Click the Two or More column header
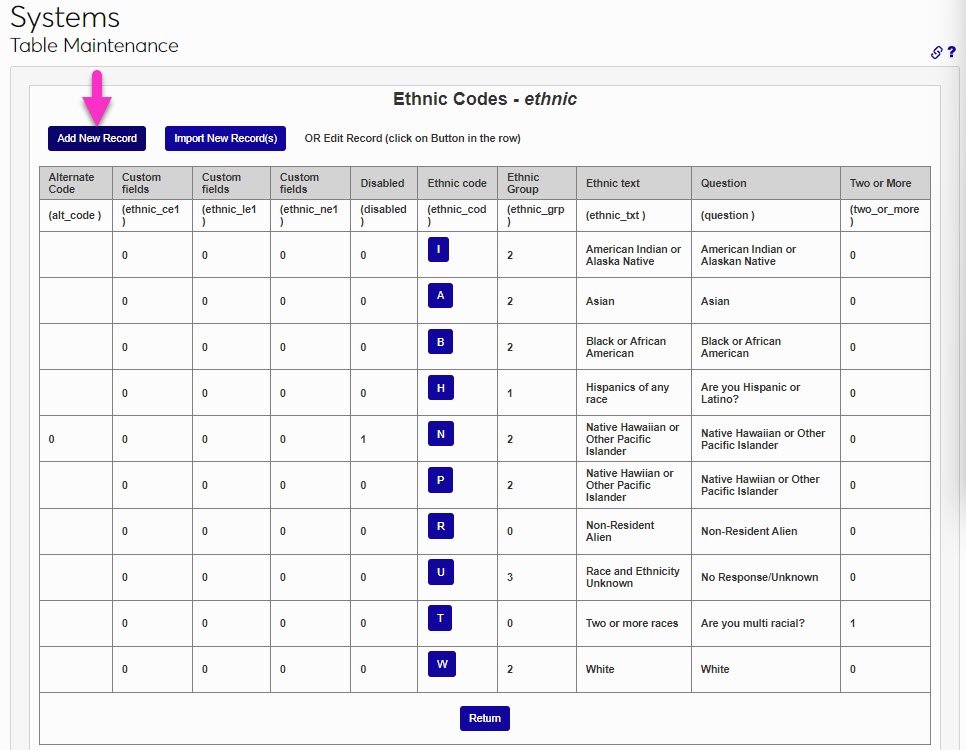 [x=880, y=183]
